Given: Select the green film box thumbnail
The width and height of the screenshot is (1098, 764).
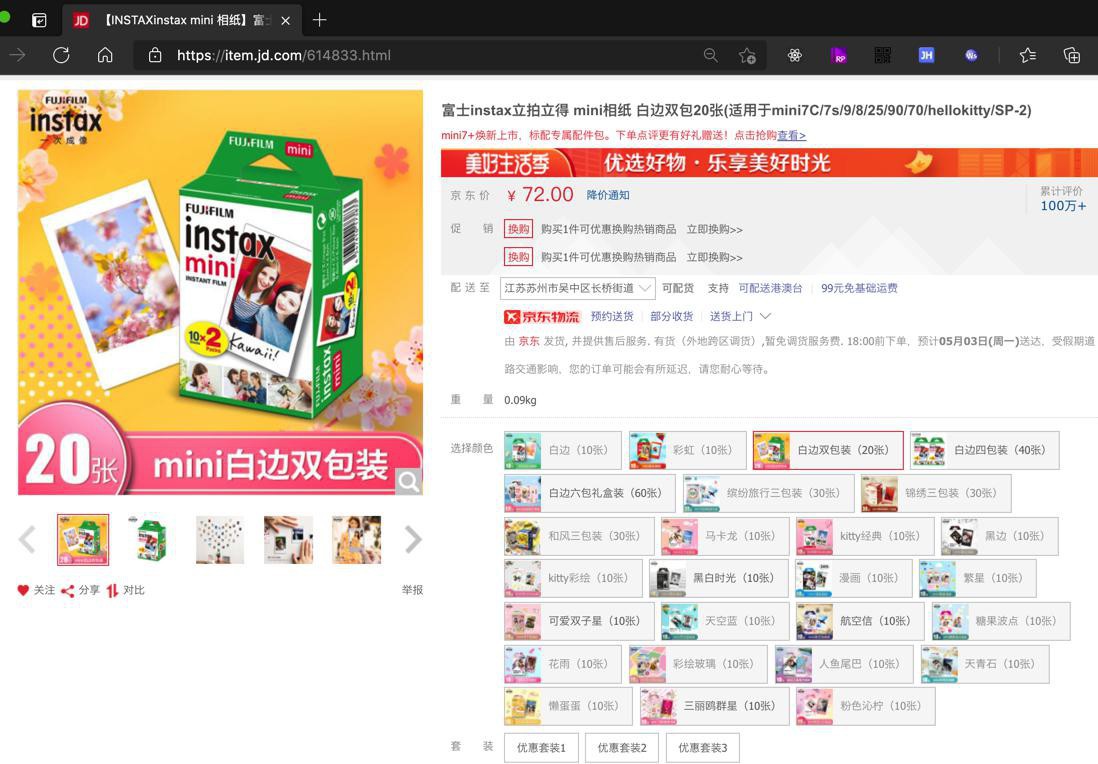Looking at the screenshot, I should point(151,540).
